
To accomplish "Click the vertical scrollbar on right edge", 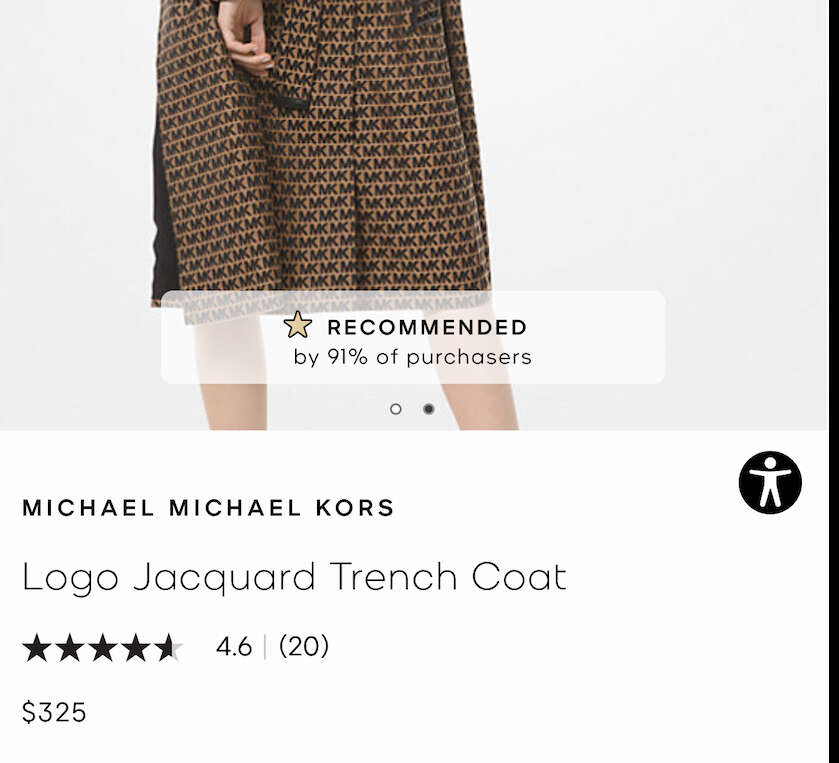I will pos(834,382).
